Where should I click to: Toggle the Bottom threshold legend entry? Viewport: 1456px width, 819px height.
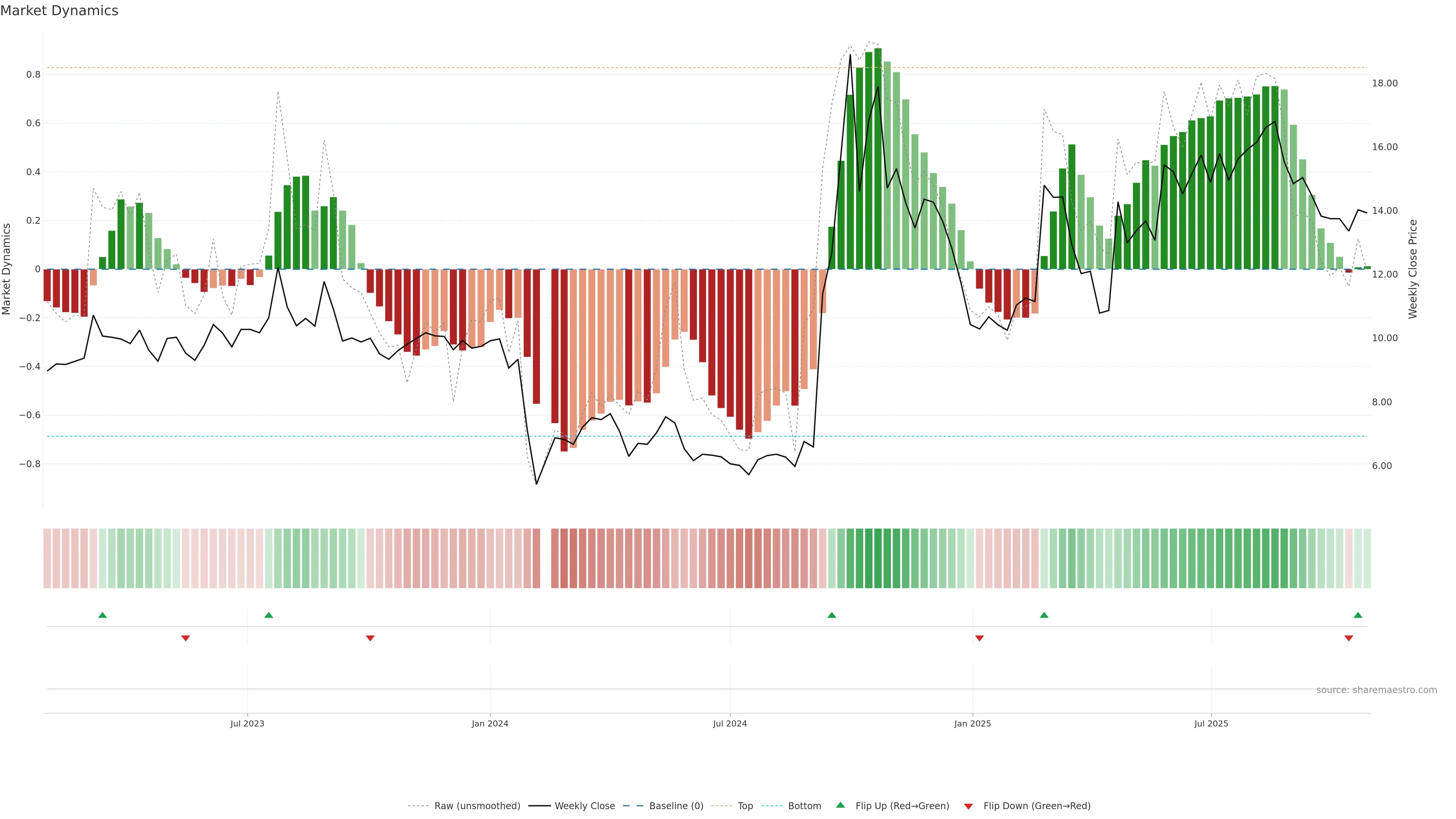tap(804, 806)
